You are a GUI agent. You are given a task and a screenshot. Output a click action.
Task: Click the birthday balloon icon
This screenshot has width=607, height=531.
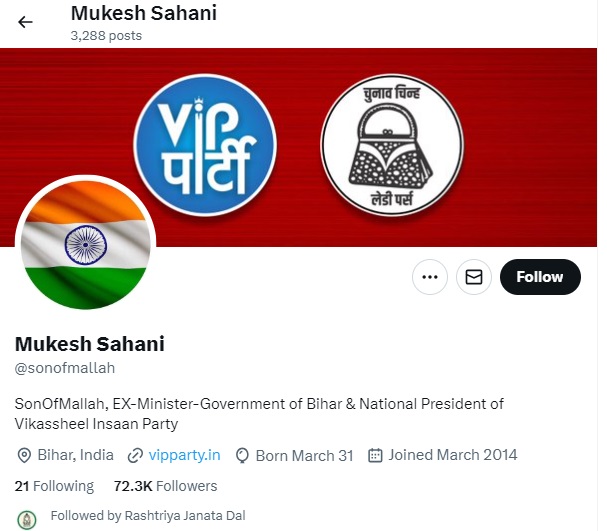[242, 455]
